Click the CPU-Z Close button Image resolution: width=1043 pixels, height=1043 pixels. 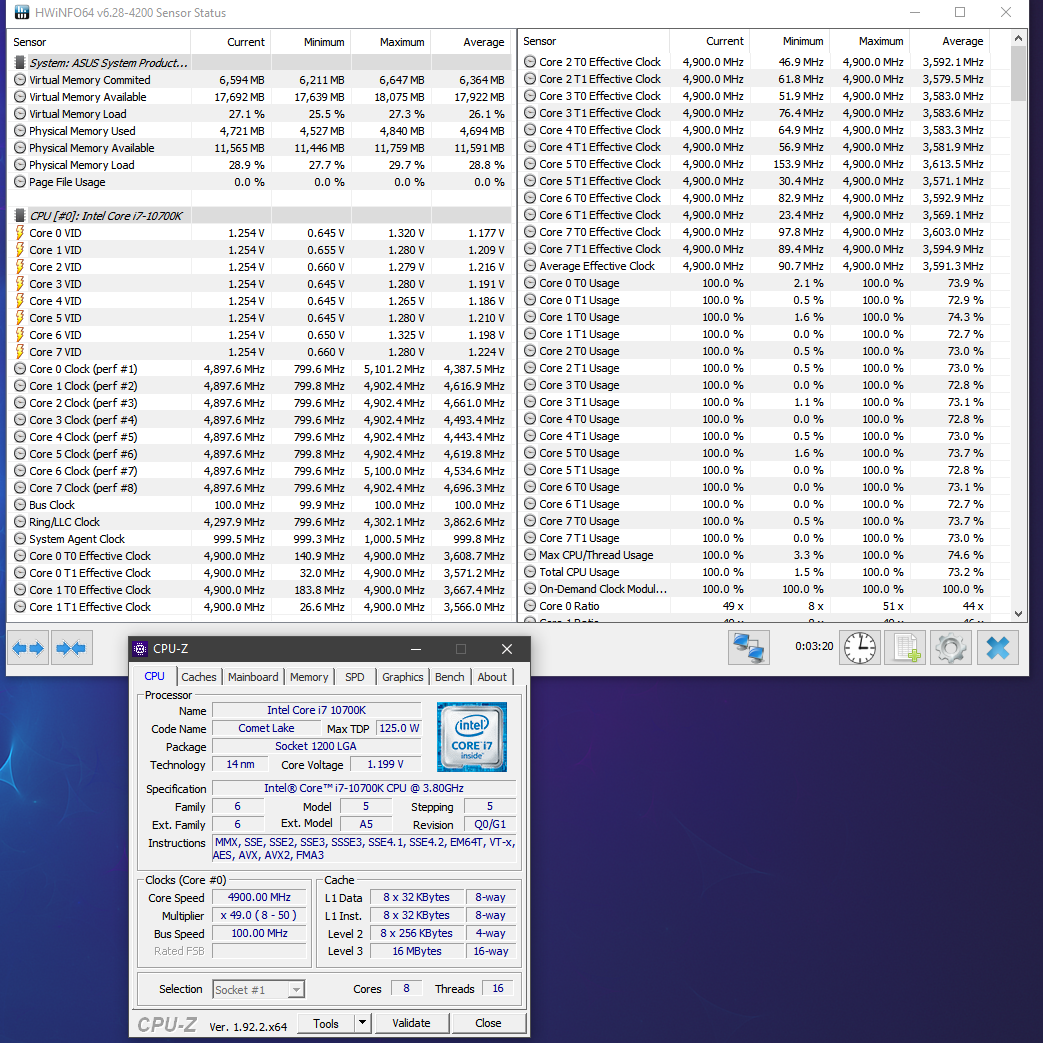[488, 1023]
